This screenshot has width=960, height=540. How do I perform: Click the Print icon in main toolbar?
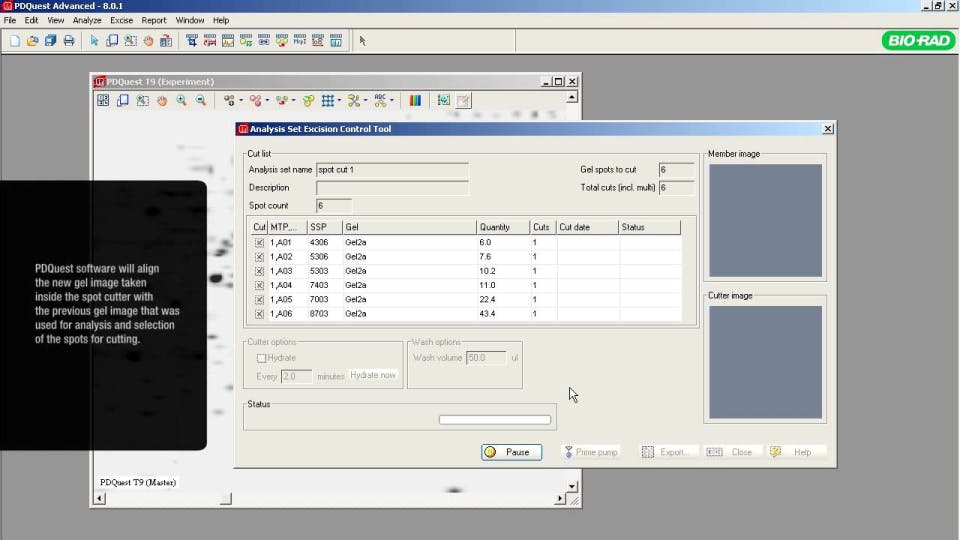click(68, 41)
